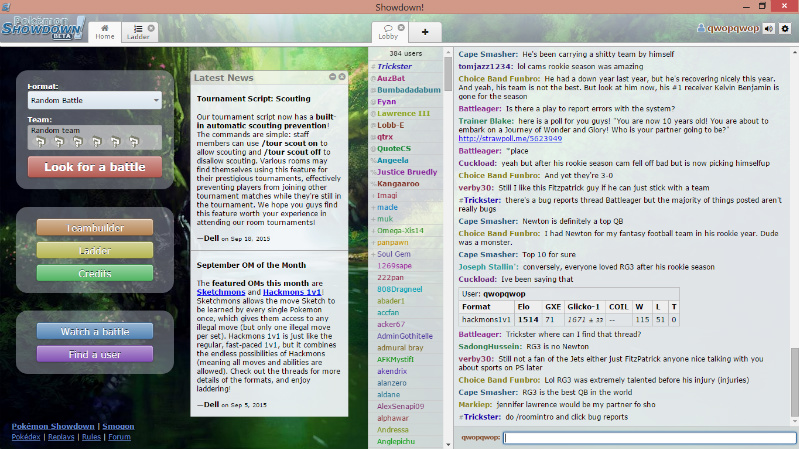This screenshot has height=449, width=799.
Task: Open the Teambuilder
Action: [x=94, y=228]
